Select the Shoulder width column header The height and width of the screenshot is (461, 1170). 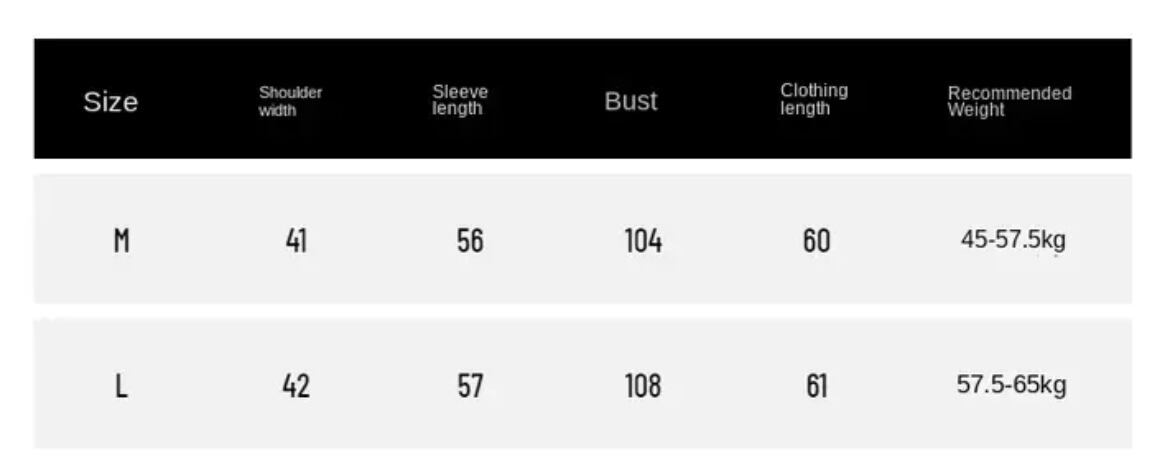(x=290, y=101)
